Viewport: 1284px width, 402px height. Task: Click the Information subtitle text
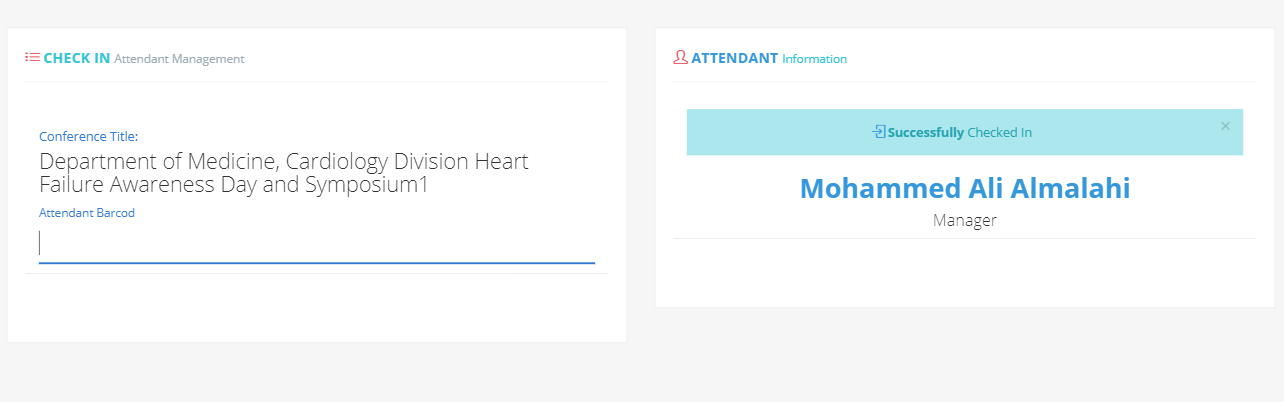(x=814, y=59)
